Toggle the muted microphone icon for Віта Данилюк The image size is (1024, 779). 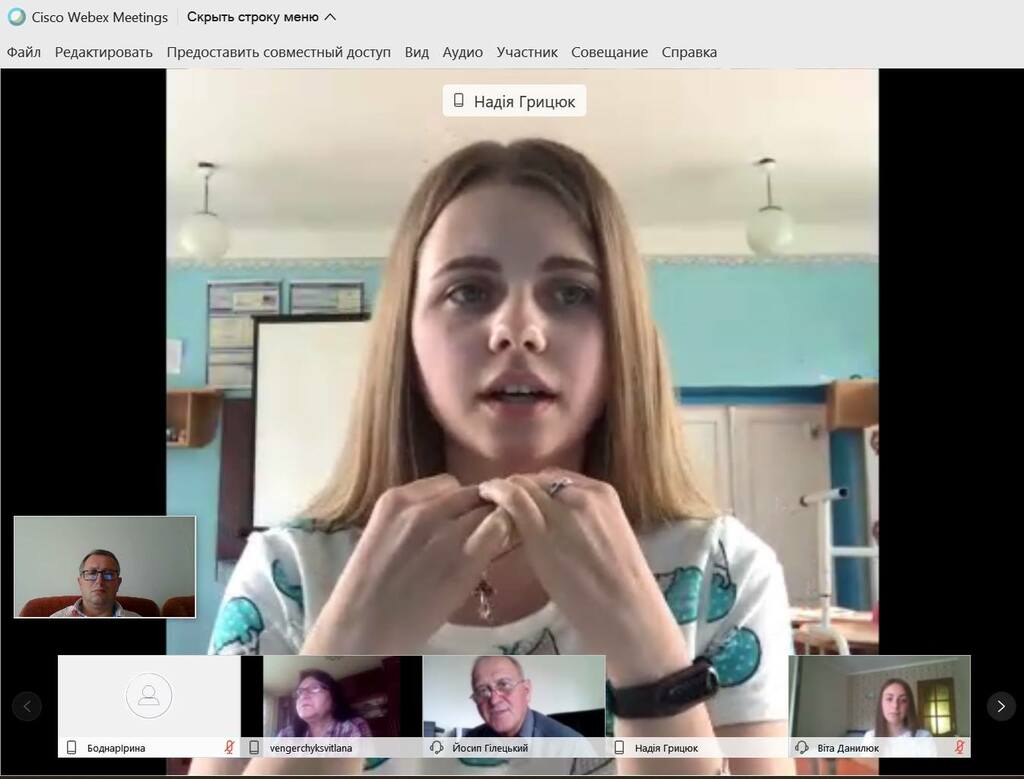[959, 746]
